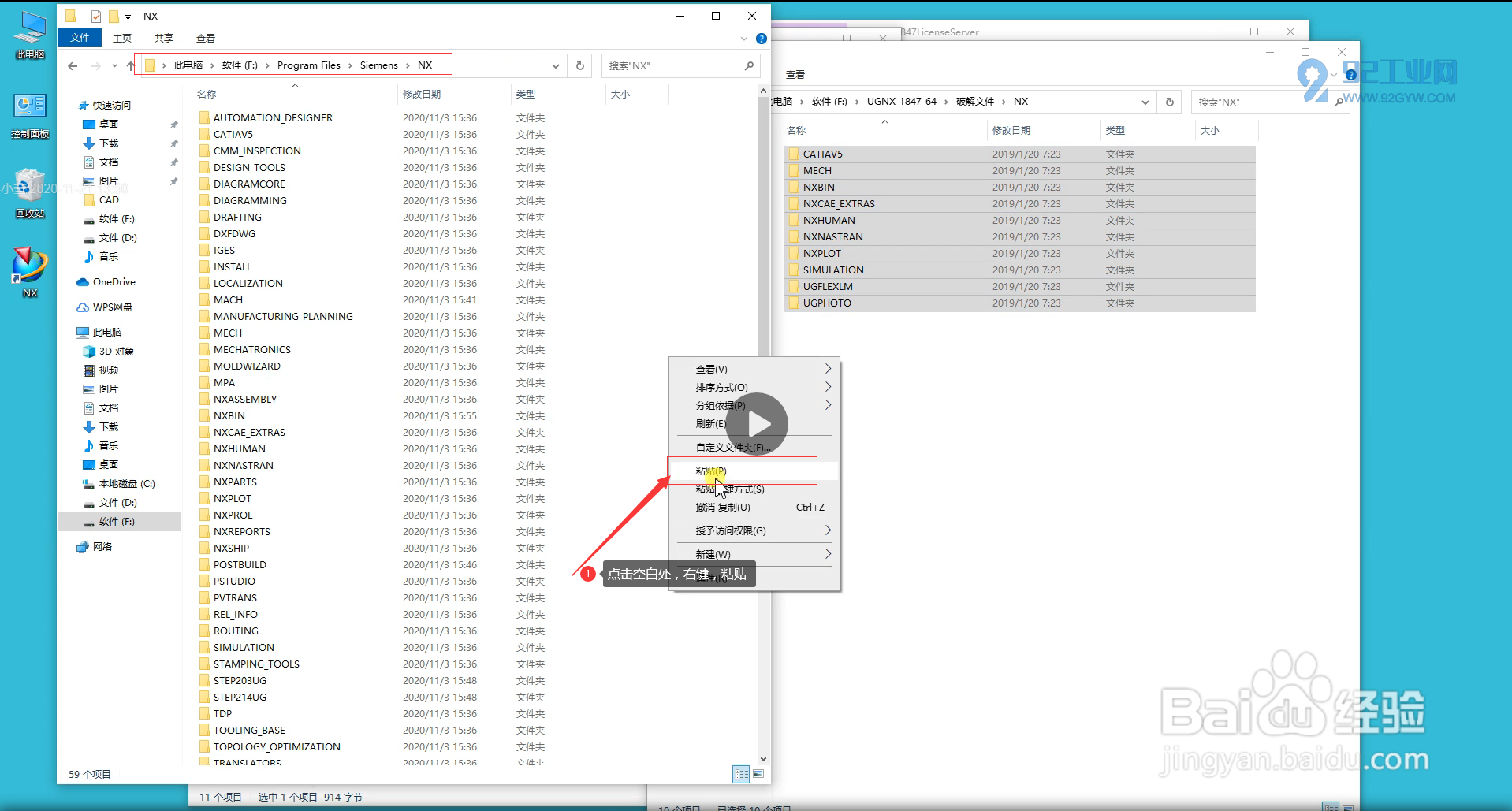Select 3D 对象 in navigation pane
The width and height of the screenshot is (1512, 811).
pyautogui.click(x=109, y=351)
